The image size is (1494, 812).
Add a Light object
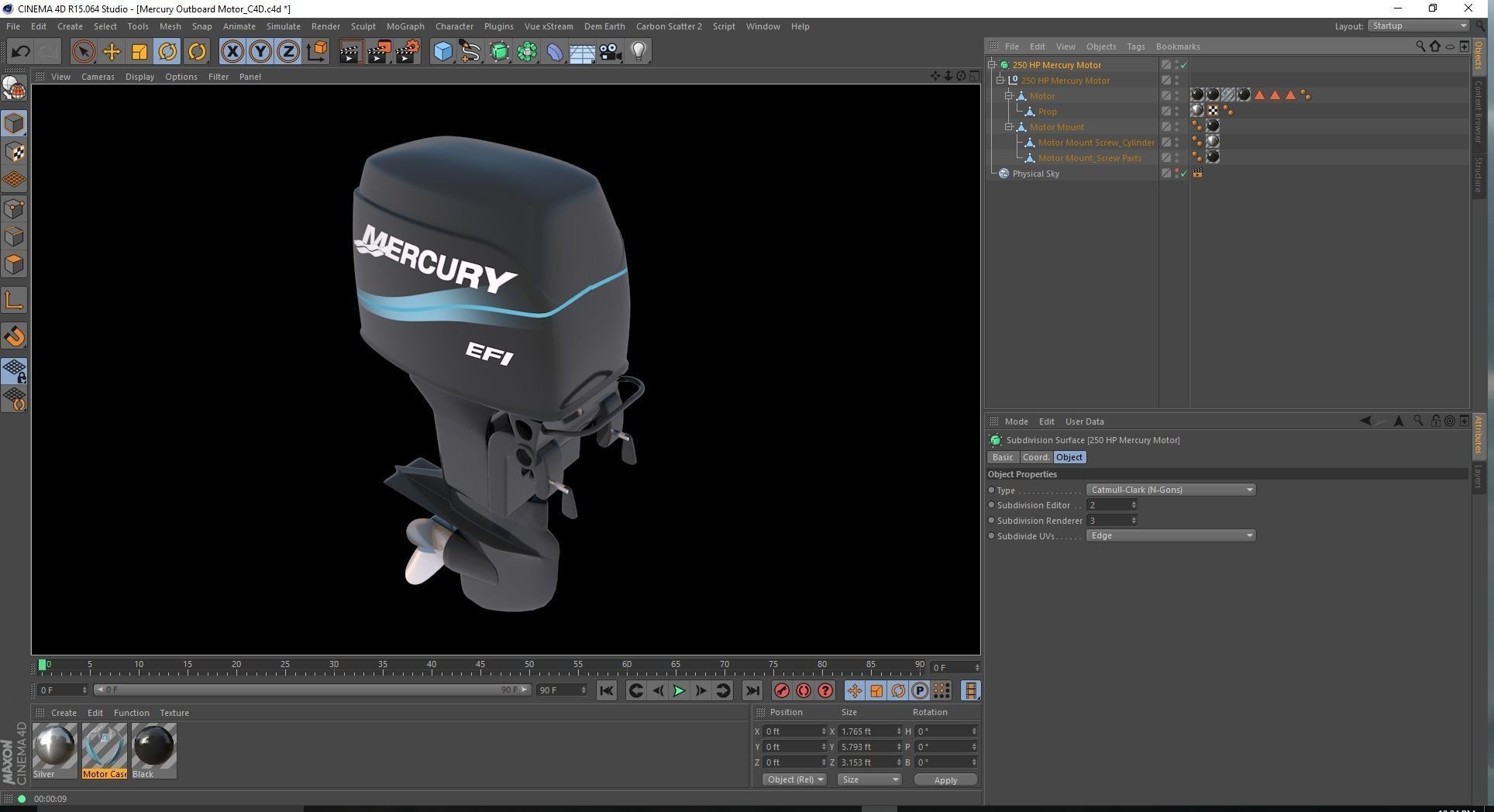coord(639,52)
